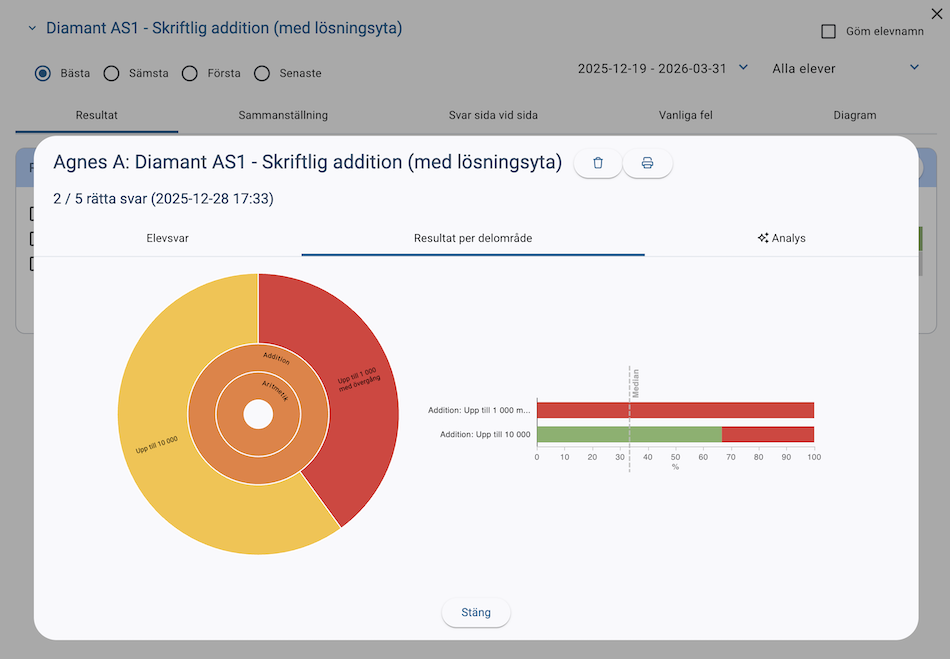Open the date range dropdown
950x659 pixels.
pos(663,68)
